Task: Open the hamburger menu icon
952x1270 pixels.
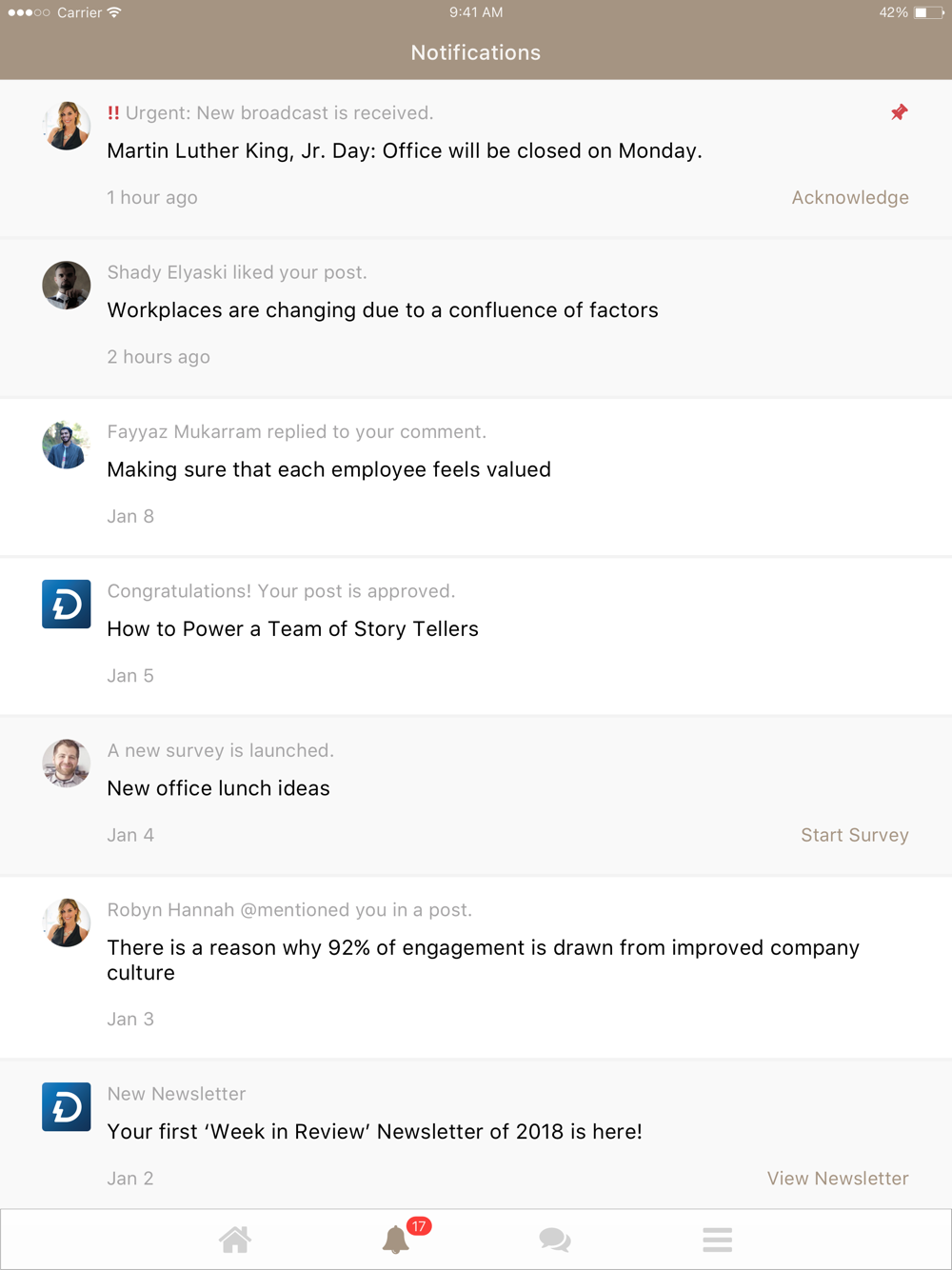Action: point(718,1240)
